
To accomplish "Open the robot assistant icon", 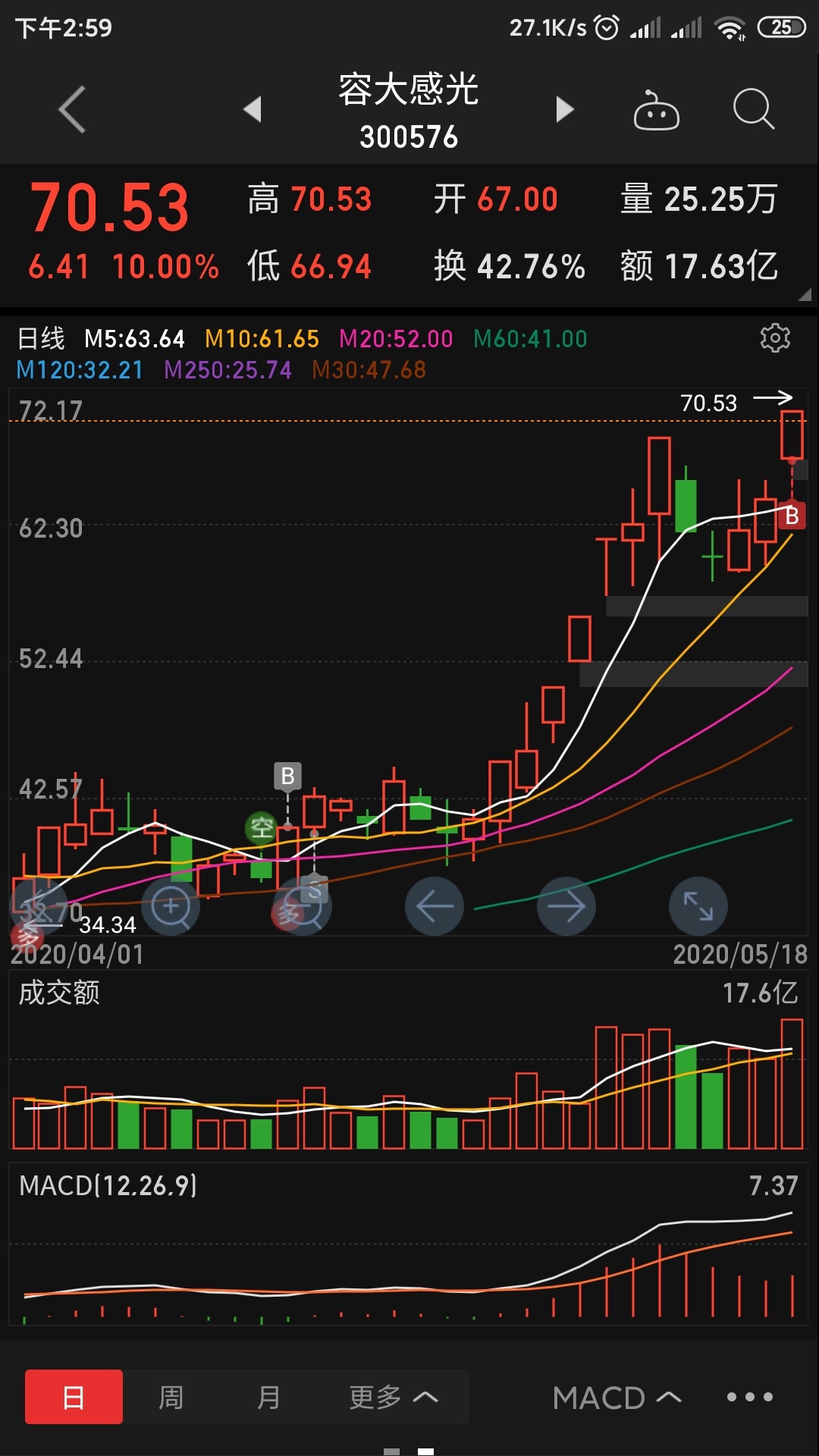I will (656, 111).
